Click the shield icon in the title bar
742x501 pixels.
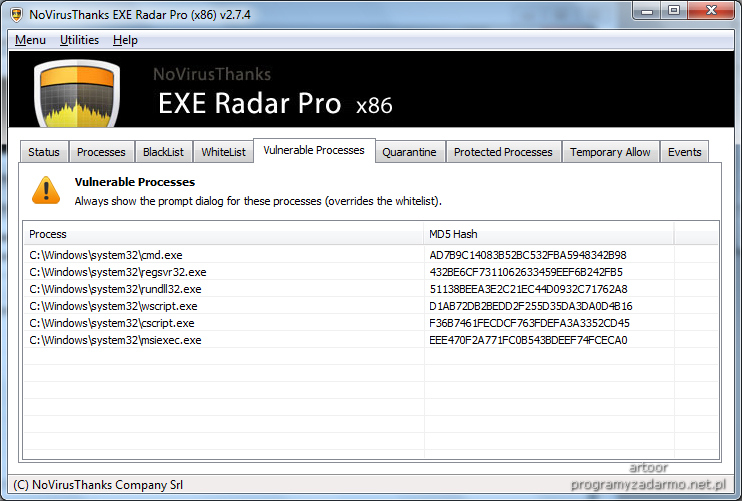17,15
